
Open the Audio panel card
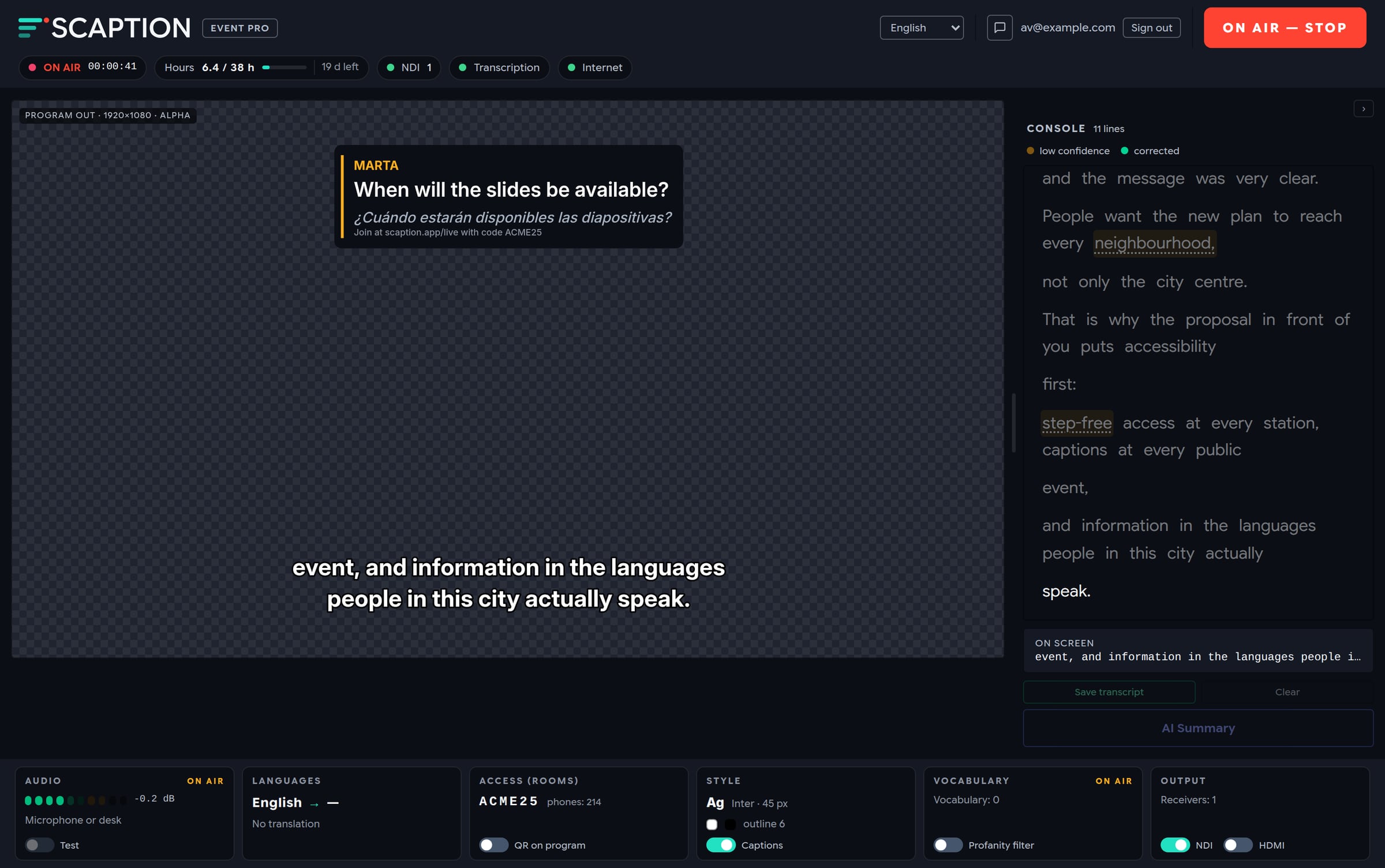(125, 813)
